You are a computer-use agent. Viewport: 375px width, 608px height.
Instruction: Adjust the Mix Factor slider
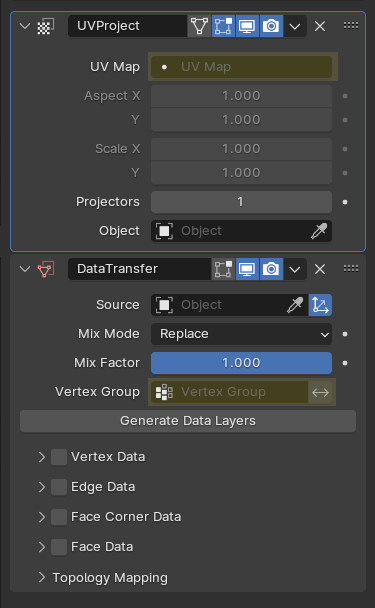(241, 363)
